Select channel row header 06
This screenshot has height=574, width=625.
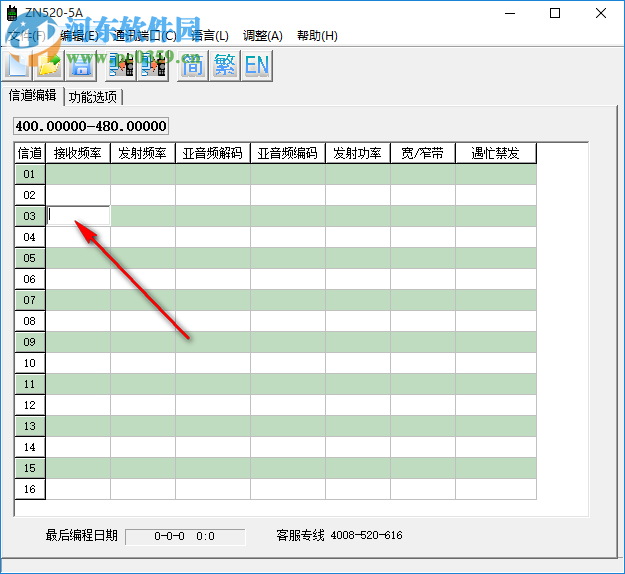pyautogui.click(x=29, y=279)
